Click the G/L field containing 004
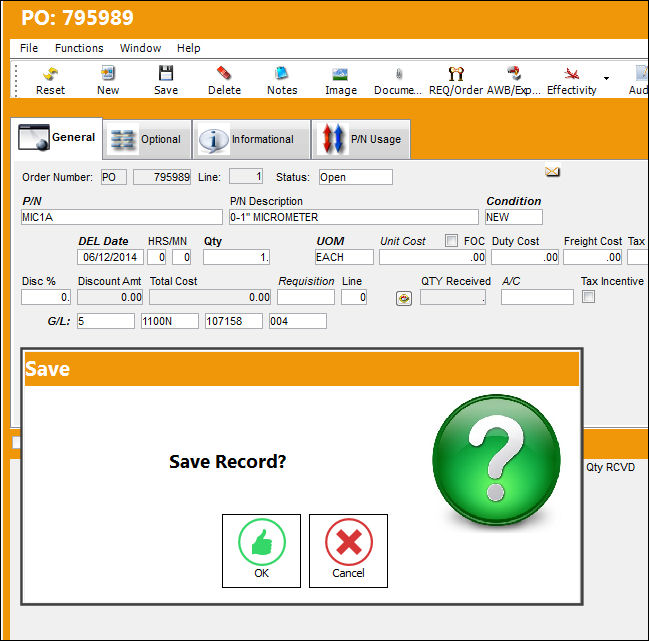This screenshot has width=649, height=641. click(298, 321)
